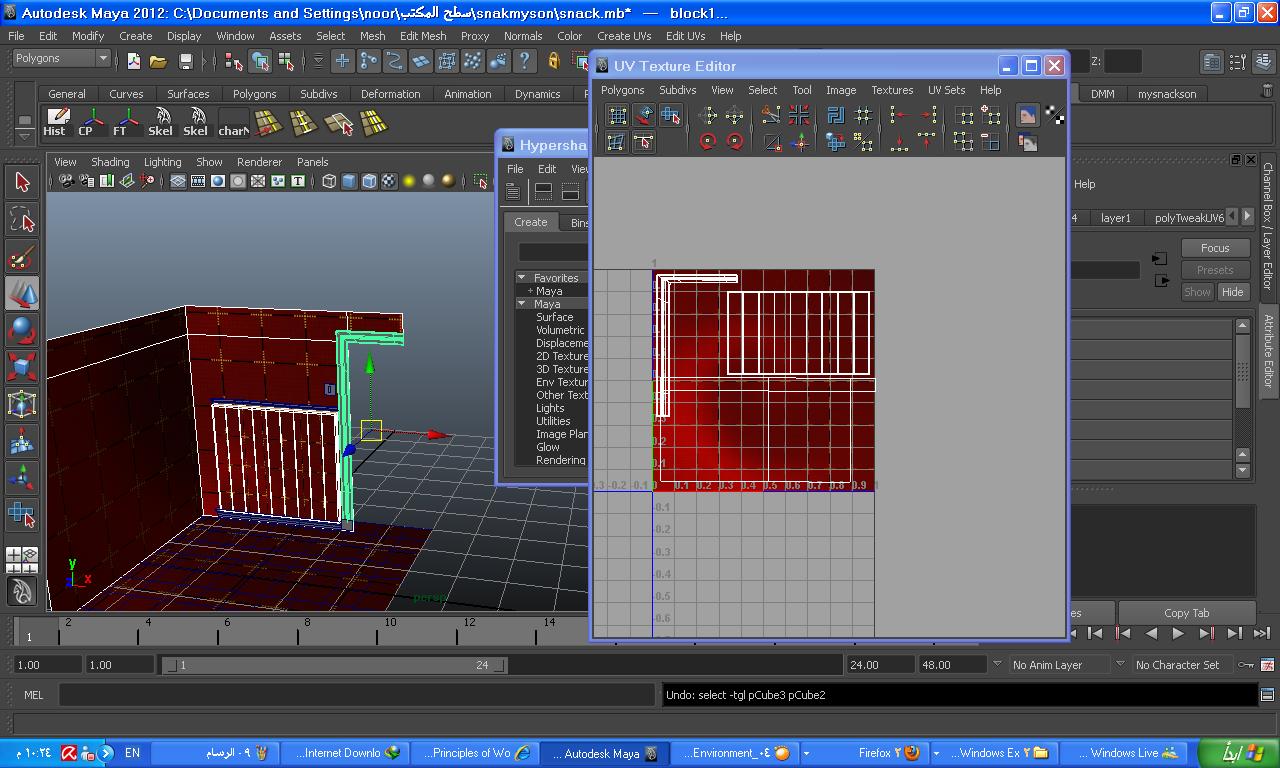Select the Show Manipulator tool
The image size is (1280, 768).
coord(22,478)
